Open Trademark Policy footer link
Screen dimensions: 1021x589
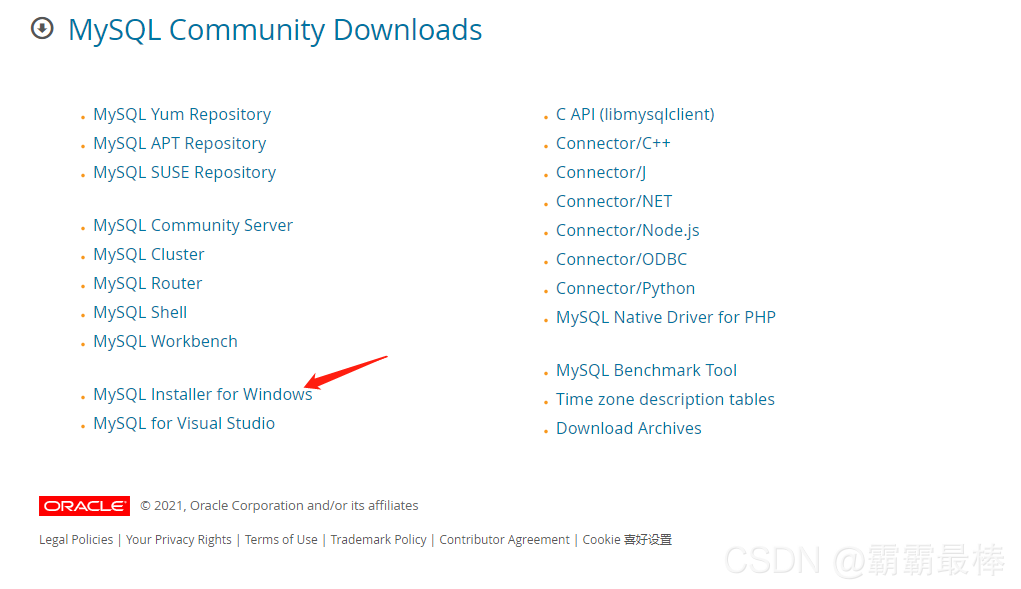point(378,540)
